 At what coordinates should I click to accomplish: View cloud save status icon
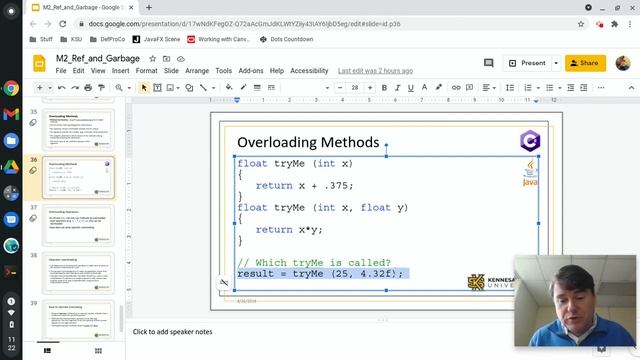(x=180, y=59)
